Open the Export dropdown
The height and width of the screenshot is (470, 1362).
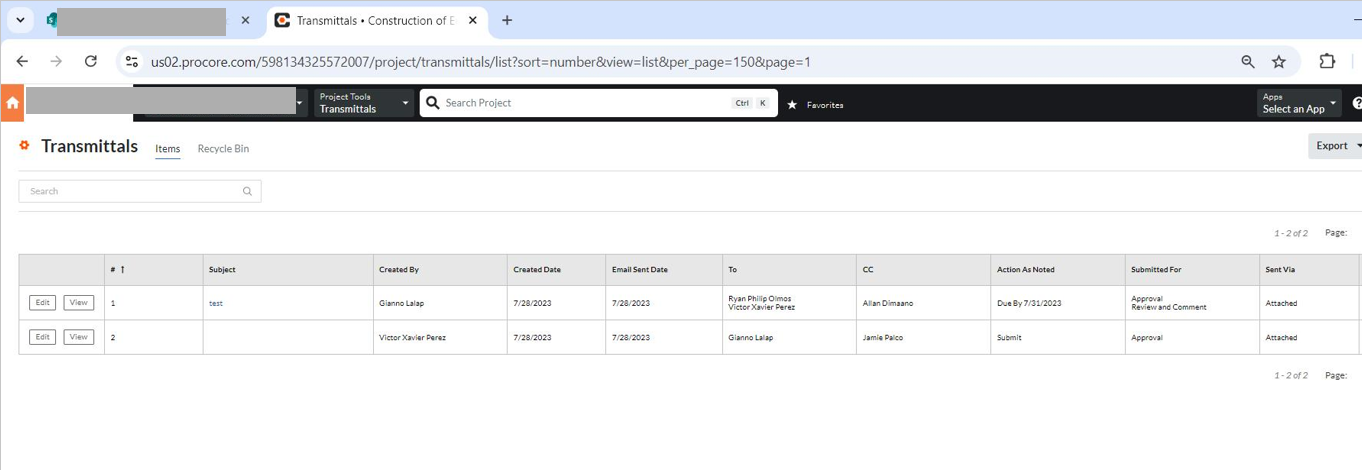pyautogui.click(x=1337, y=146)
